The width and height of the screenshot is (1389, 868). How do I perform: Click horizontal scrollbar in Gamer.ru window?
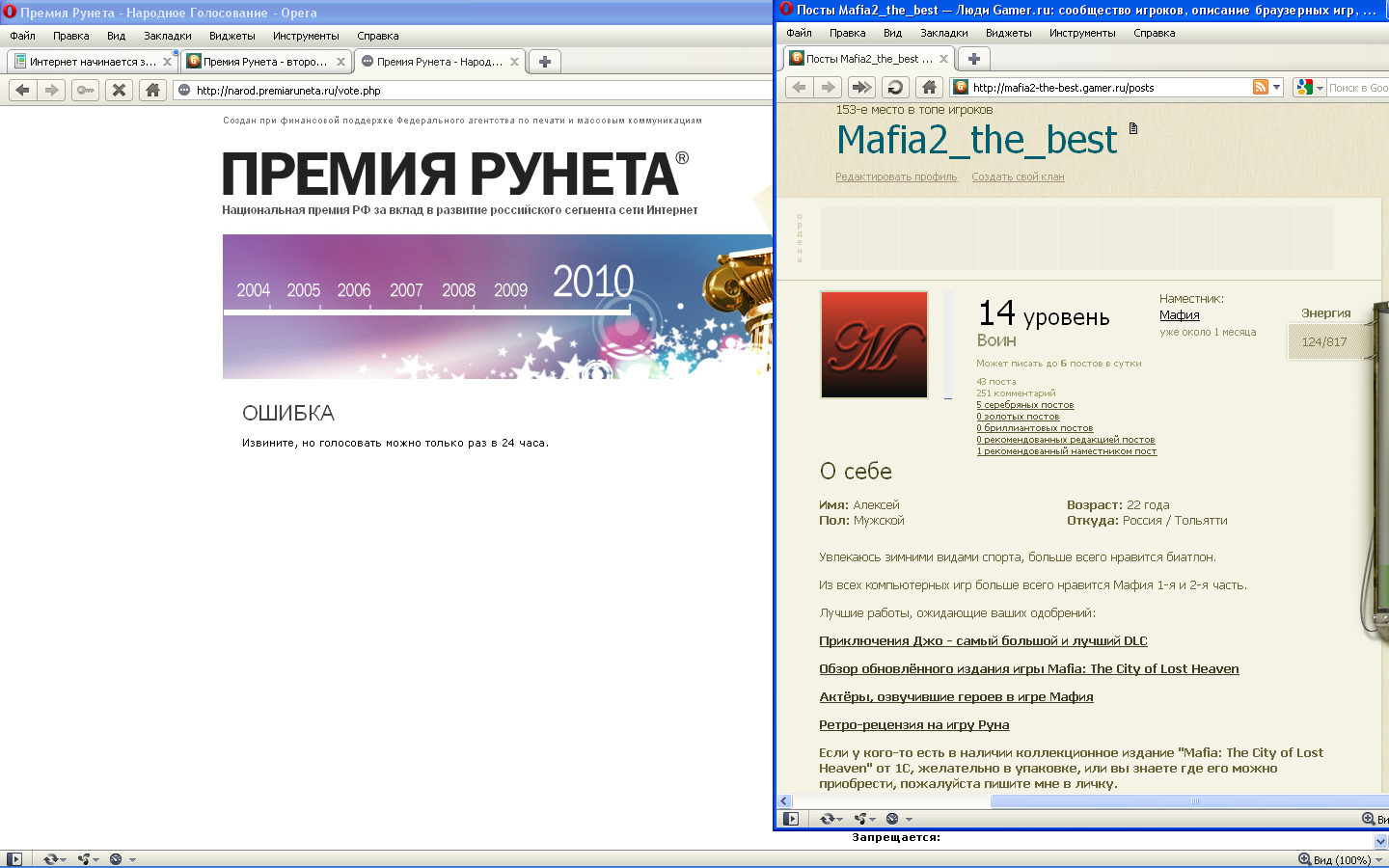tap(1191, 801)
